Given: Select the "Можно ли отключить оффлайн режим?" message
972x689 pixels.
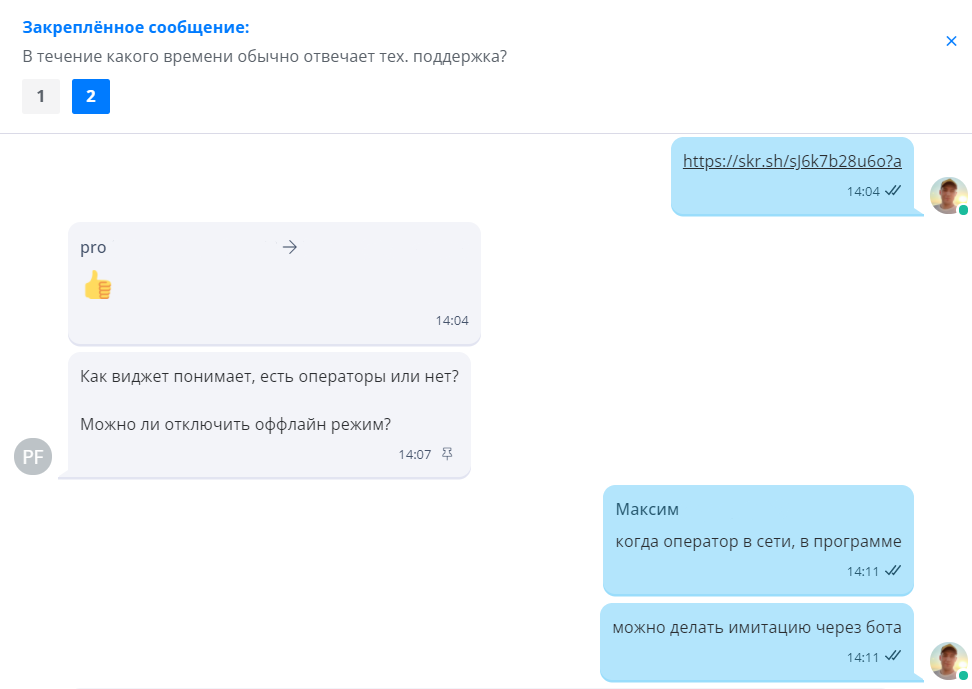Looking at the screenshot, I should pos(235,423).
